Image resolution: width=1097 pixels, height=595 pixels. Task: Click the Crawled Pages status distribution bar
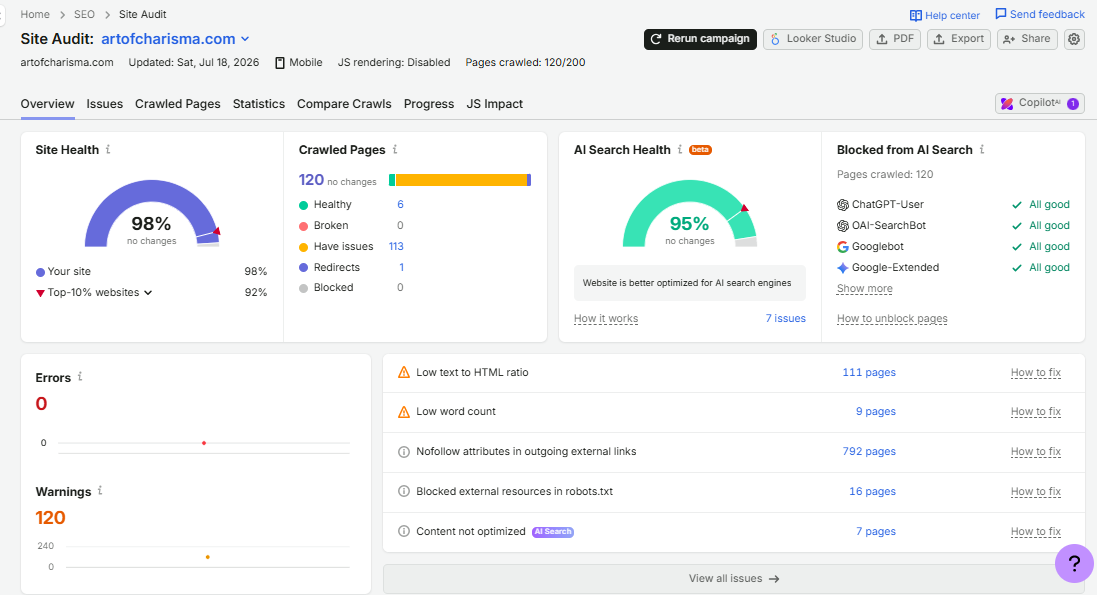coord(460,180)
